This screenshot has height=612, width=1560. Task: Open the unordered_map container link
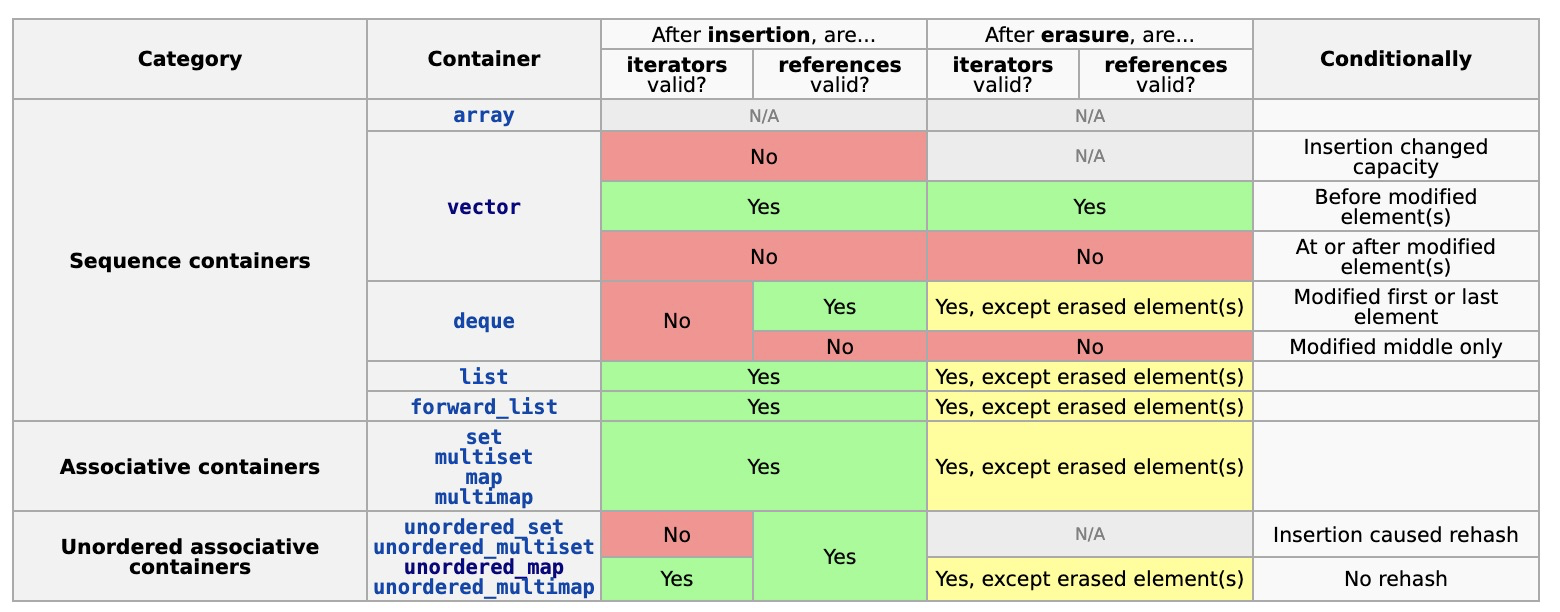pyautogui.click(x=484, y=567)
